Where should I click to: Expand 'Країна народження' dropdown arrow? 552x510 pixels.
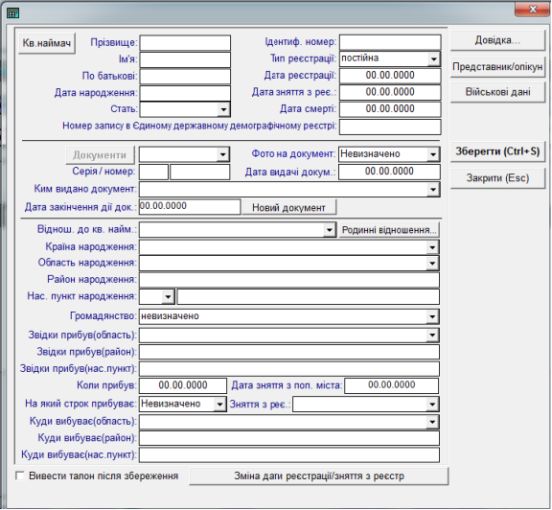pos(432,247)
